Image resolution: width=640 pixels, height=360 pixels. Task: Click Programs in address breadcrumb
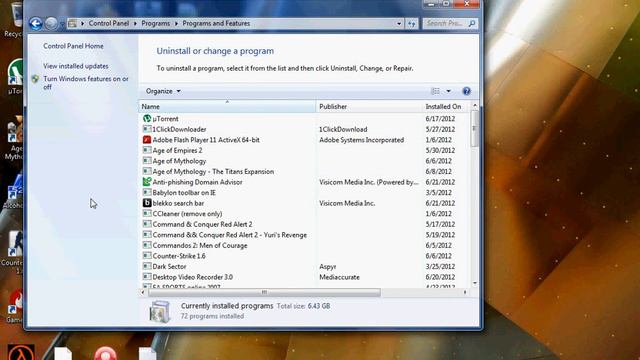pos(156,23)
